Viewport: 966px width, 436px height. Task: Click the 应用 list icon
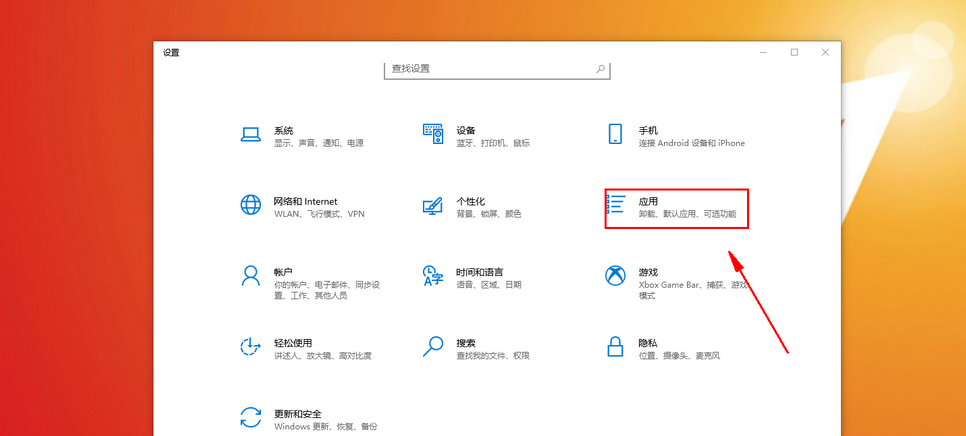coord(617,206)
